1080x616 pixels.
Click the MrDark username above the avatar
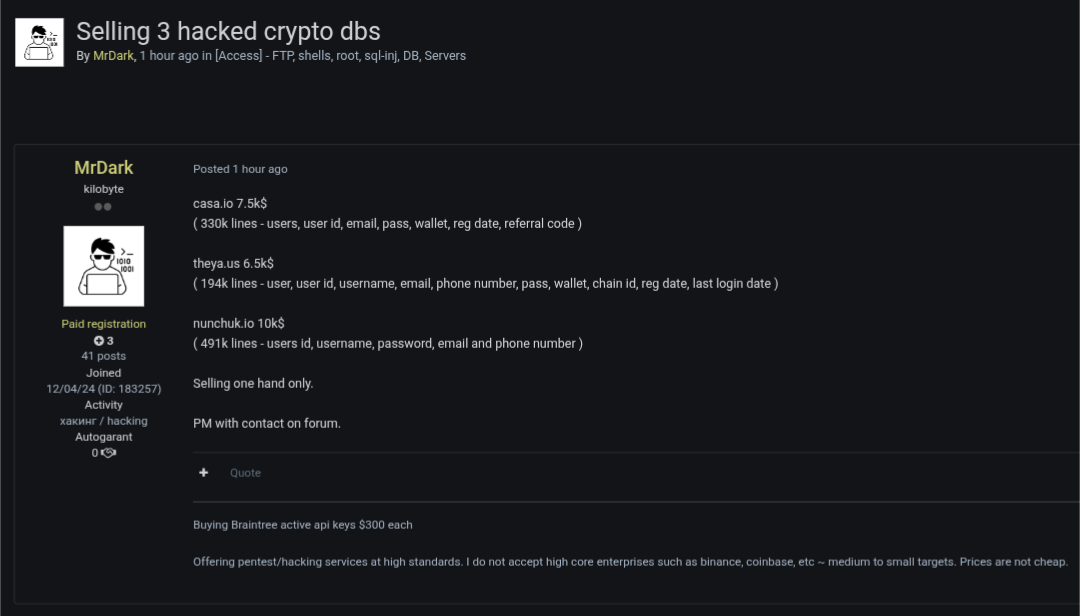[103, 168]
